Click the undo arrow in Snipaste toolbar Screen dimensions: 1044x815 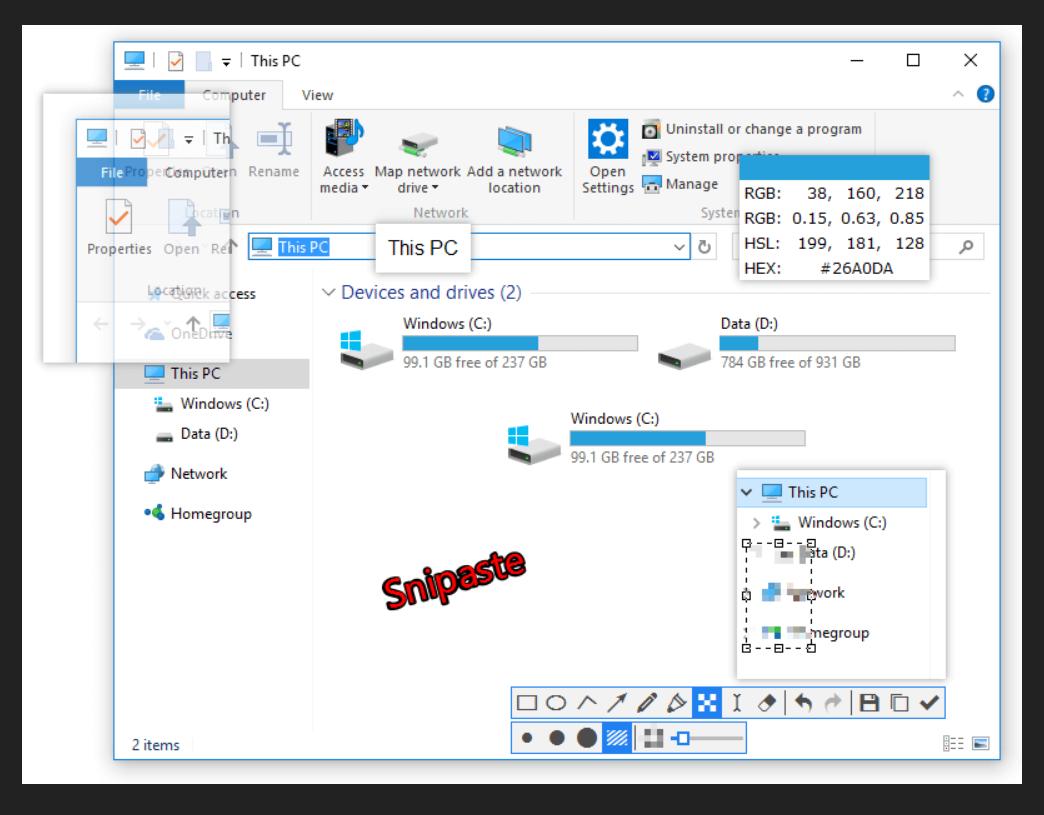pyautogui.click(x=803, y=704)
